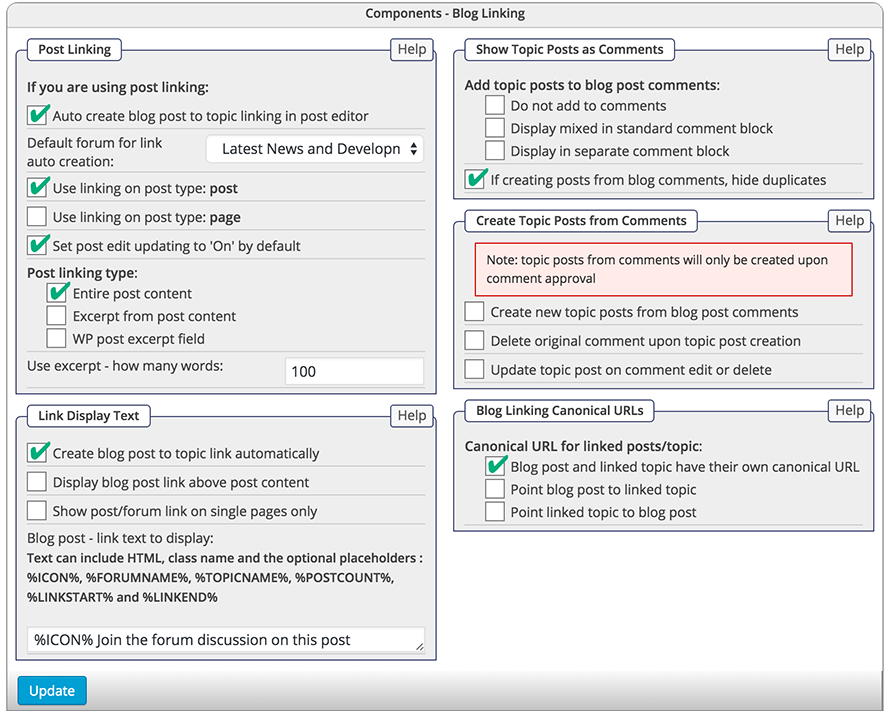Click the link text field containing %ICON%
The image size is (888, 711).
224,640
